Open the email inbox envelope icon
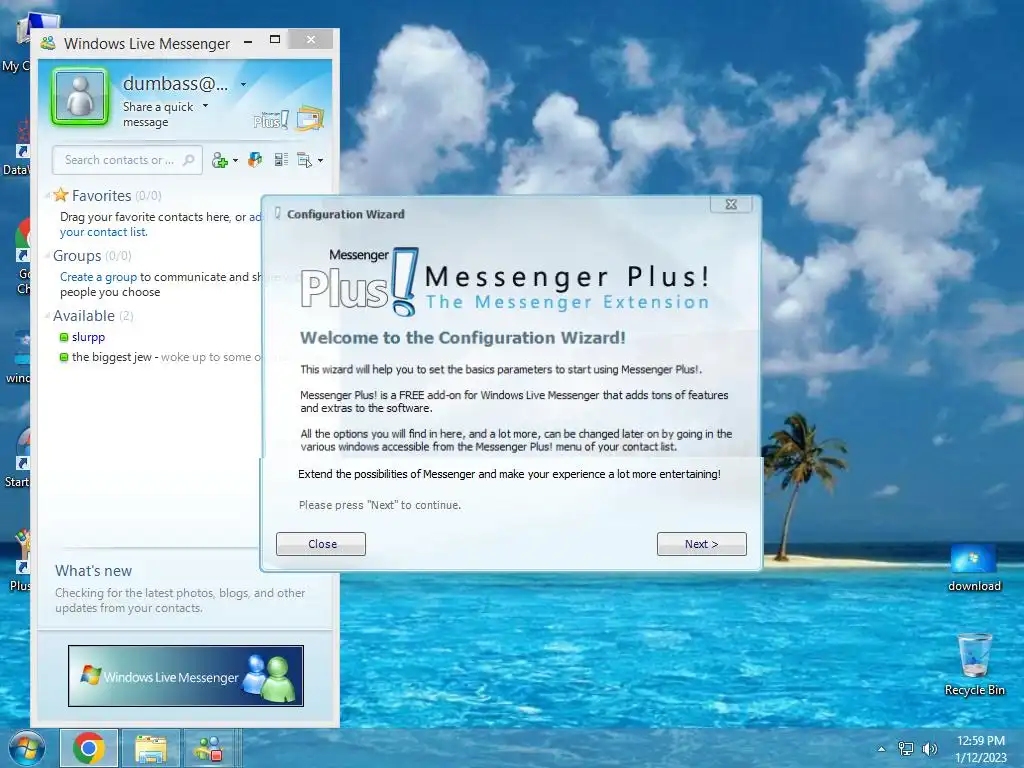Screen dimensions: 1024x768 click(x=310, y=118)
